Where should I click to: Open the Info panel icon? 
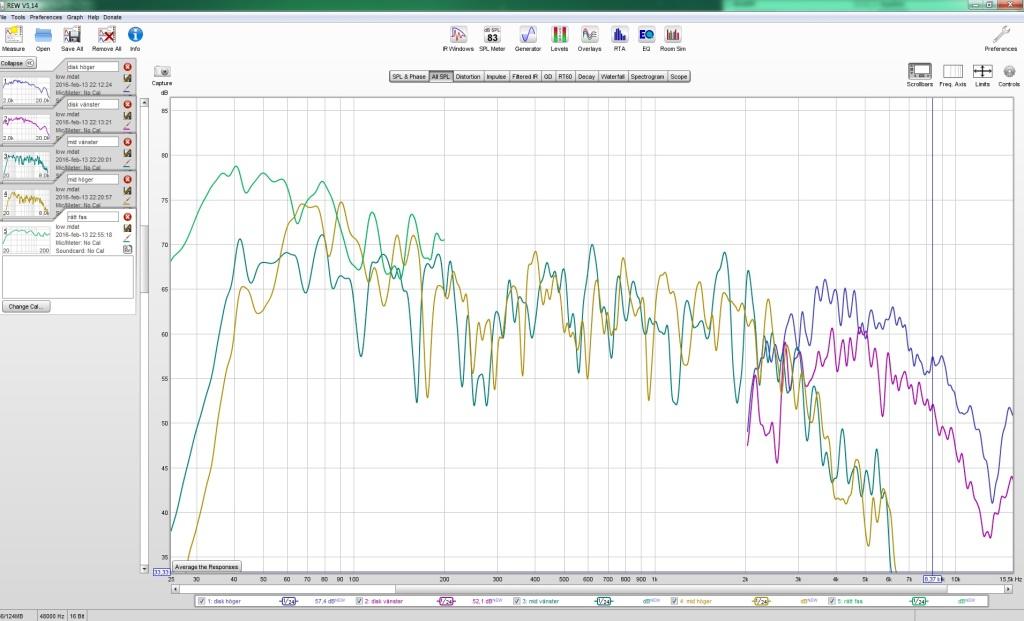pos(135,35)
